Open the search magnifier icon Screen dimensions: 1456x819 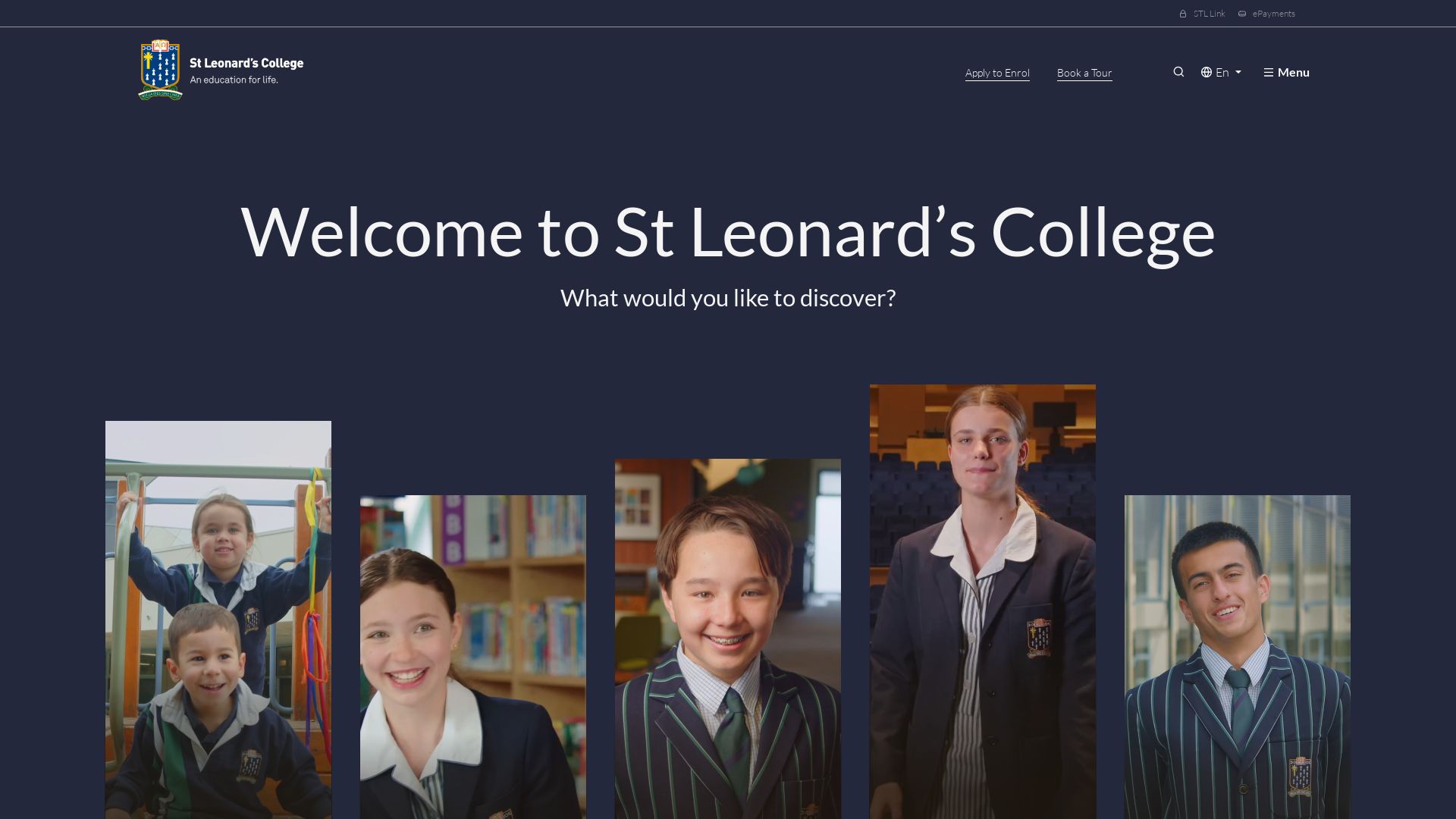pos(1178,72)
